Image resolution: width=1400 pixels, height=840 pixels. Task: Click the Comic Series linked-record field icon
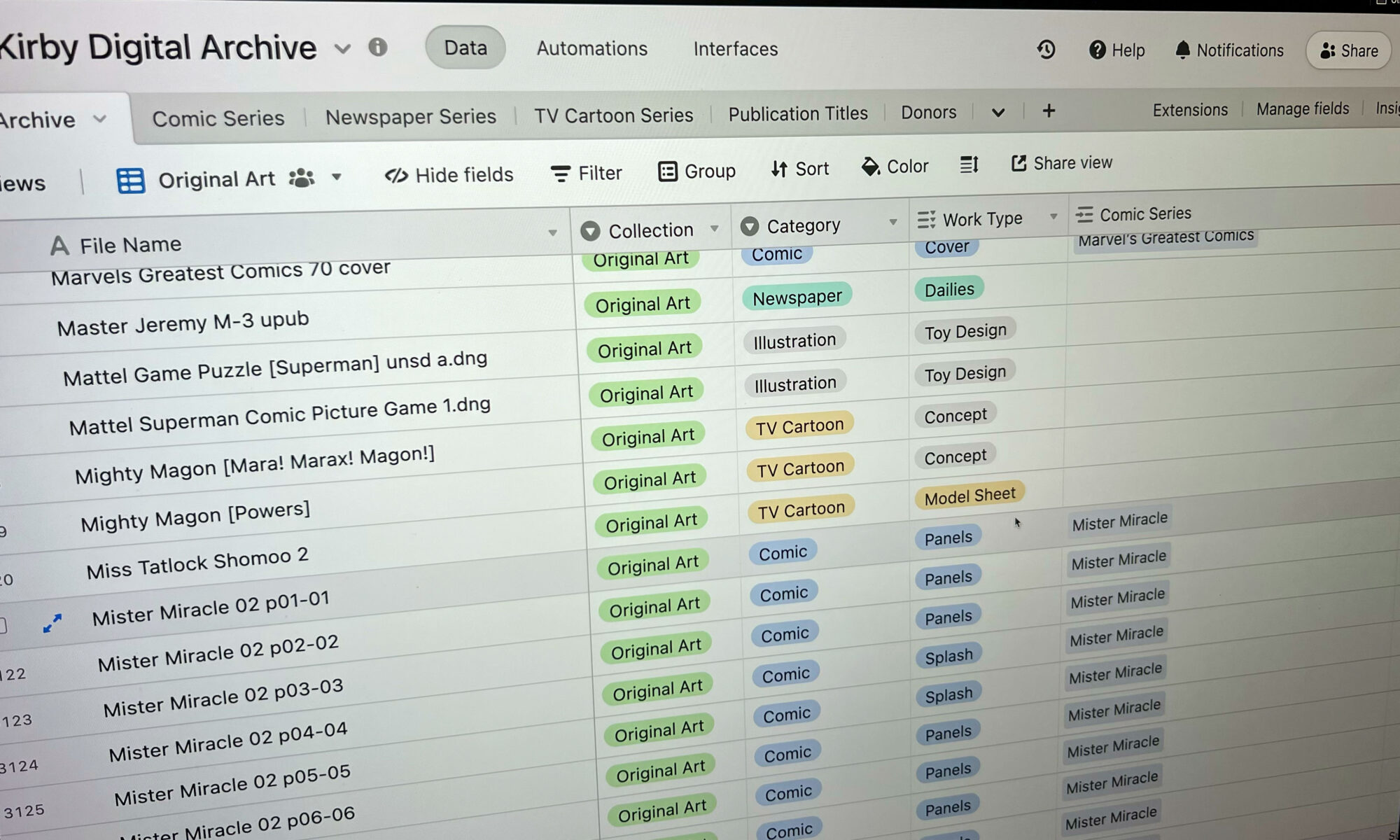(x=1084, y=215)
